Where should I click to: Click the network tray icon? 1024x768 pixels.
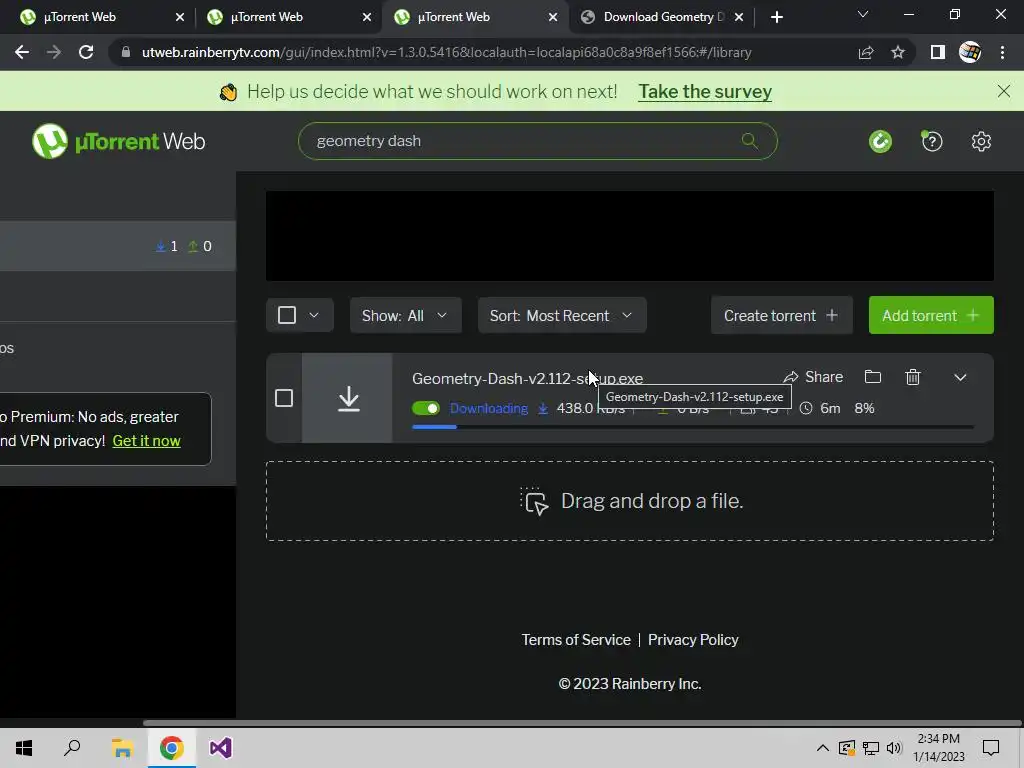click(871, 748)
